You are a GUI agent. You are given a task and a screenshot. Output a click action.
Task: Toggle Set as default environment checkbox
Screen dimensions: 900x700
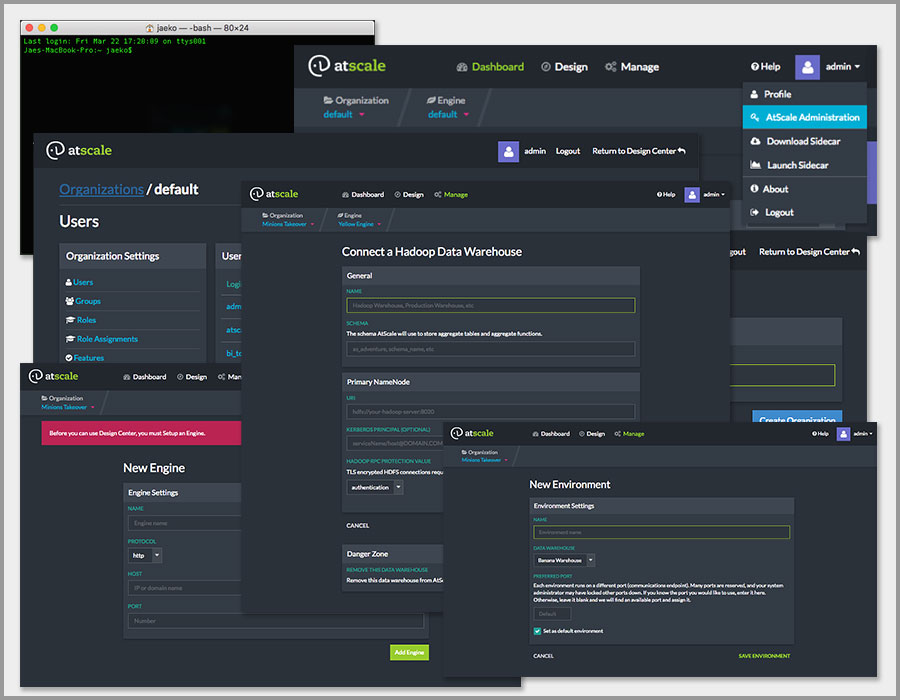[x=537, y=631]
